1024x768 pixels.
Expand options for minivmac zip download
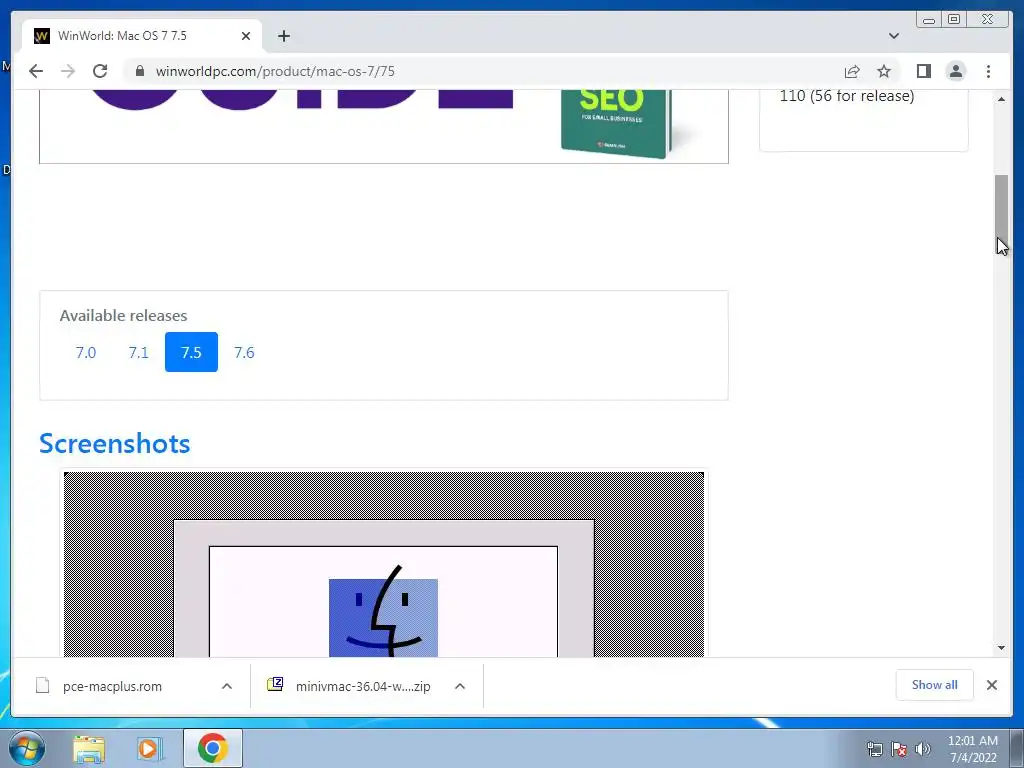[460, 686]
